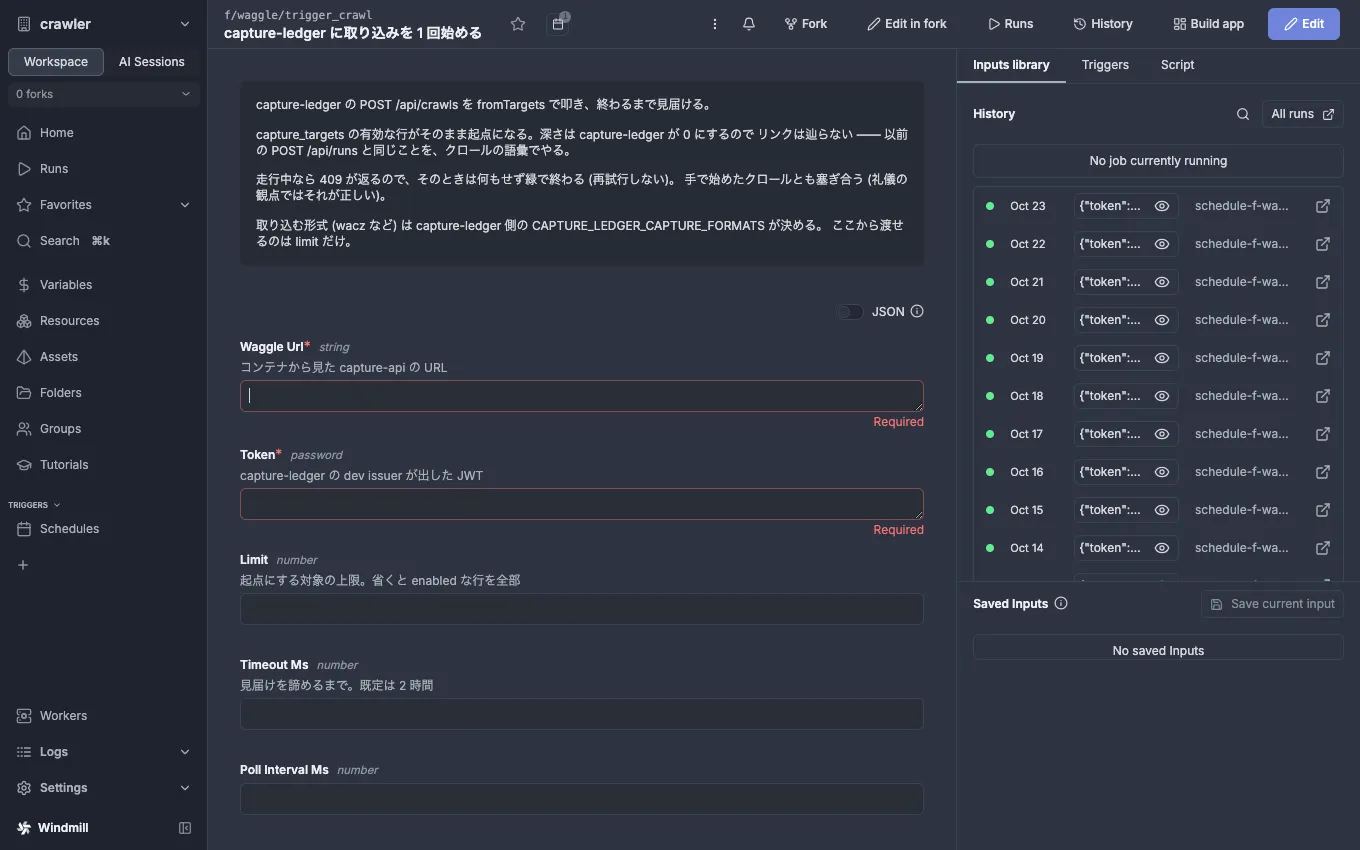Reveal Oct 16 run input with eye
This screenshot has width=1360, height=850.
(1162, 472)
